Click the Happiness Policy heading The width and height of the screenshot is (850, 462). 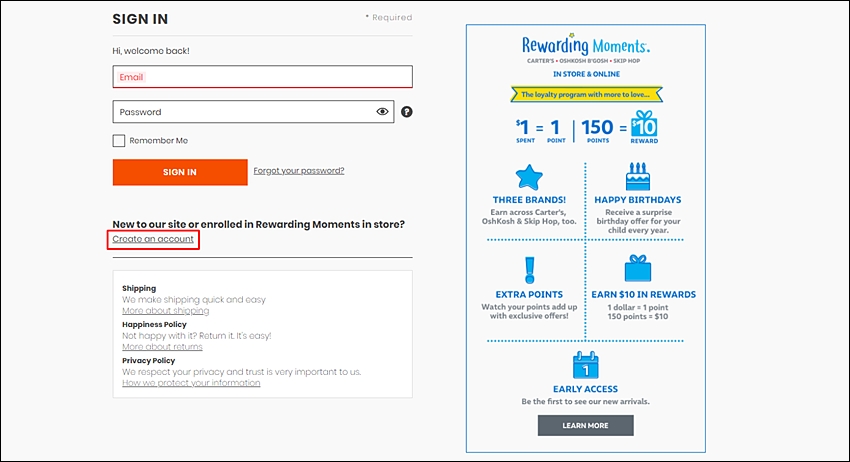click(x=154, y=324)
